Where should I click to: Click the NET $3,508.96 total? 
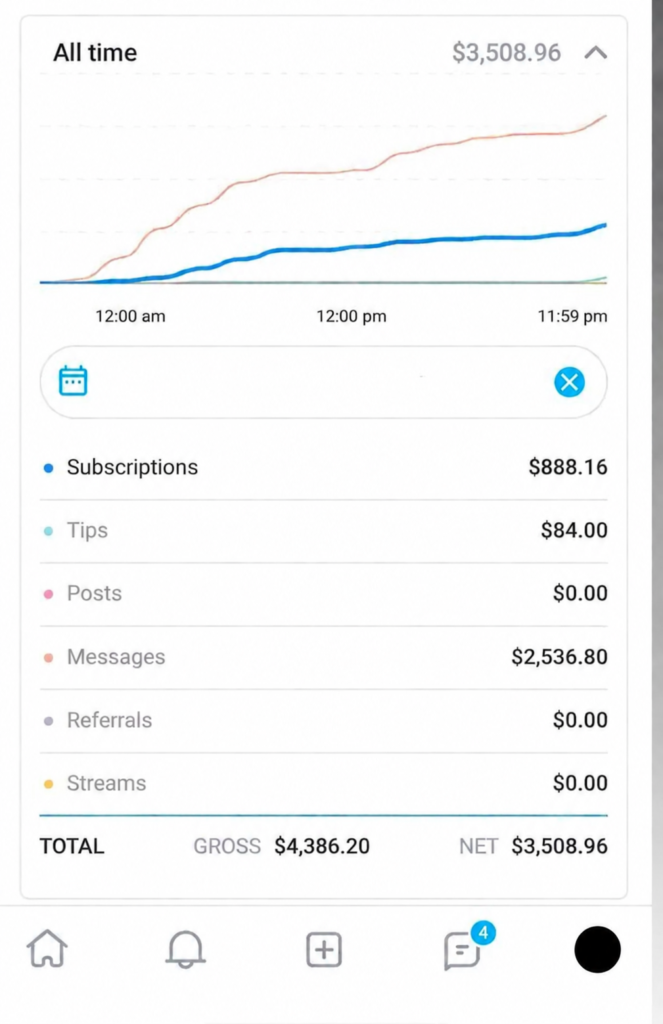click(x=533, y=846)
